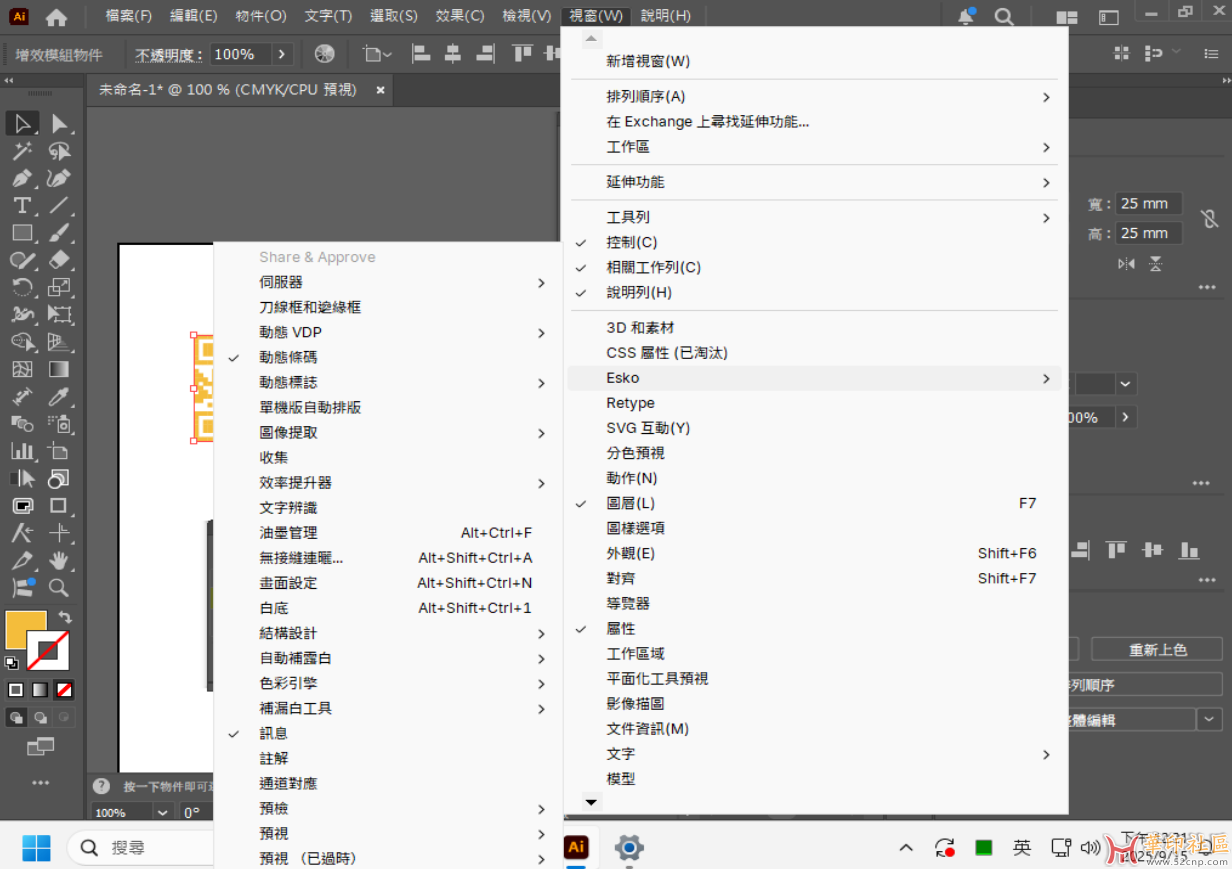Viewport: 1232px width, 869px height.
Task: Click the Recolor Artwork wheel icon
Action: 324,54
